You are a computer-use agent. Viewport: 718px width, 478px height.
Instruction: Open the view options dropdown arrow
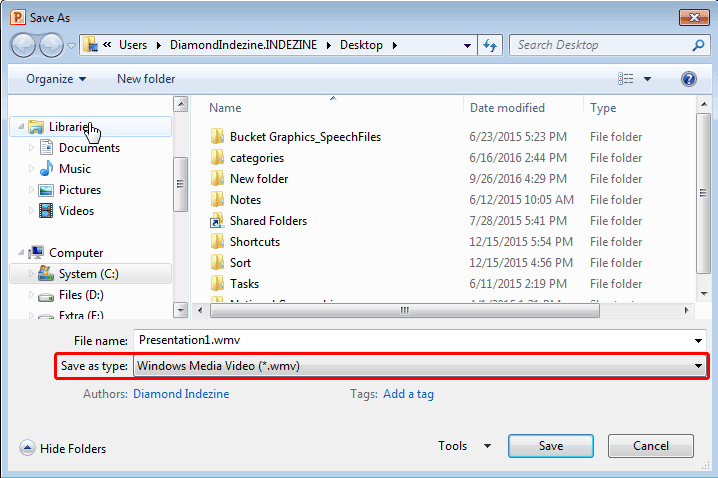(x=647, y=79)
